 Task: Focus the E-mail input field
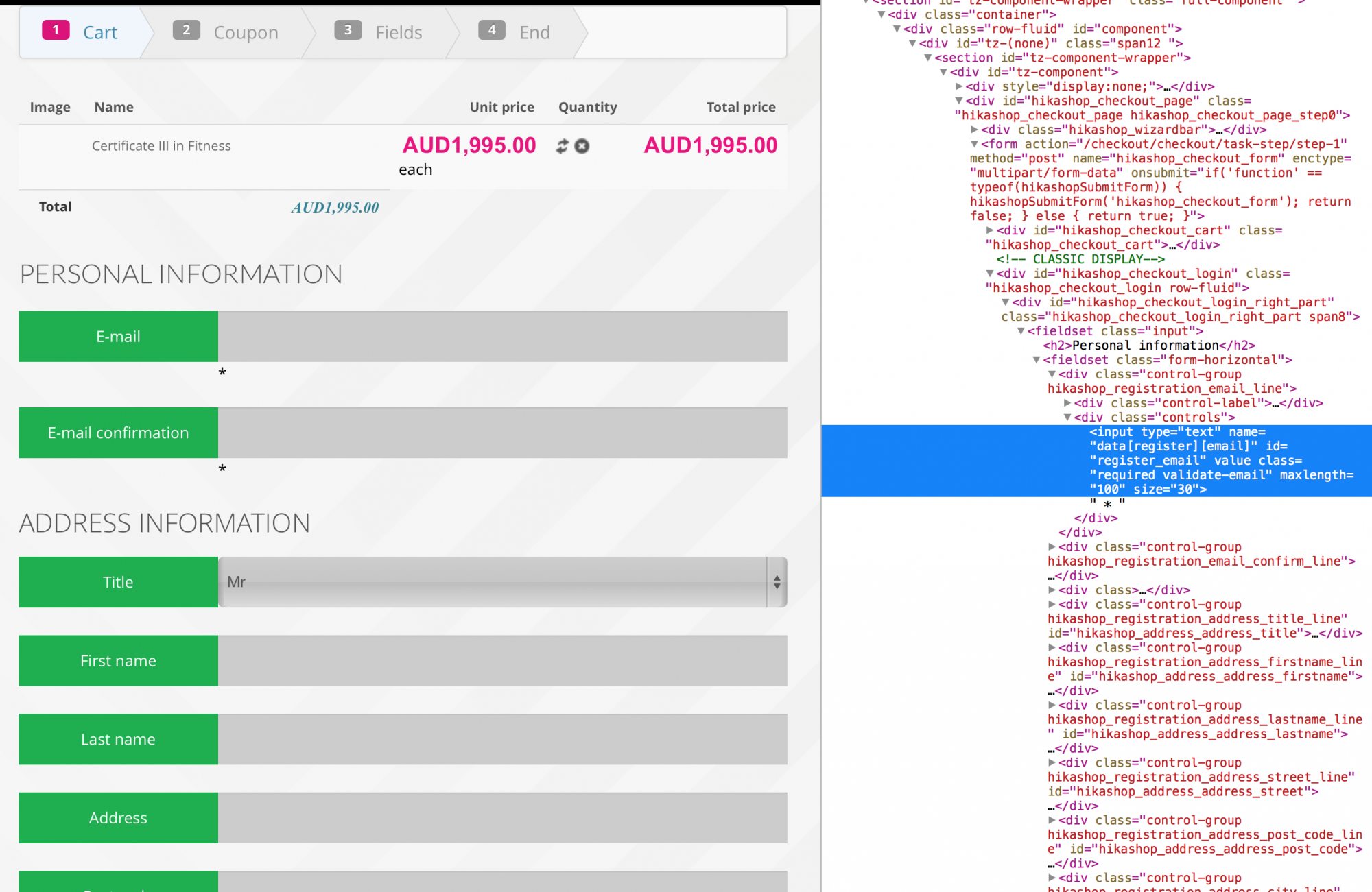click(x=502, y=337)
